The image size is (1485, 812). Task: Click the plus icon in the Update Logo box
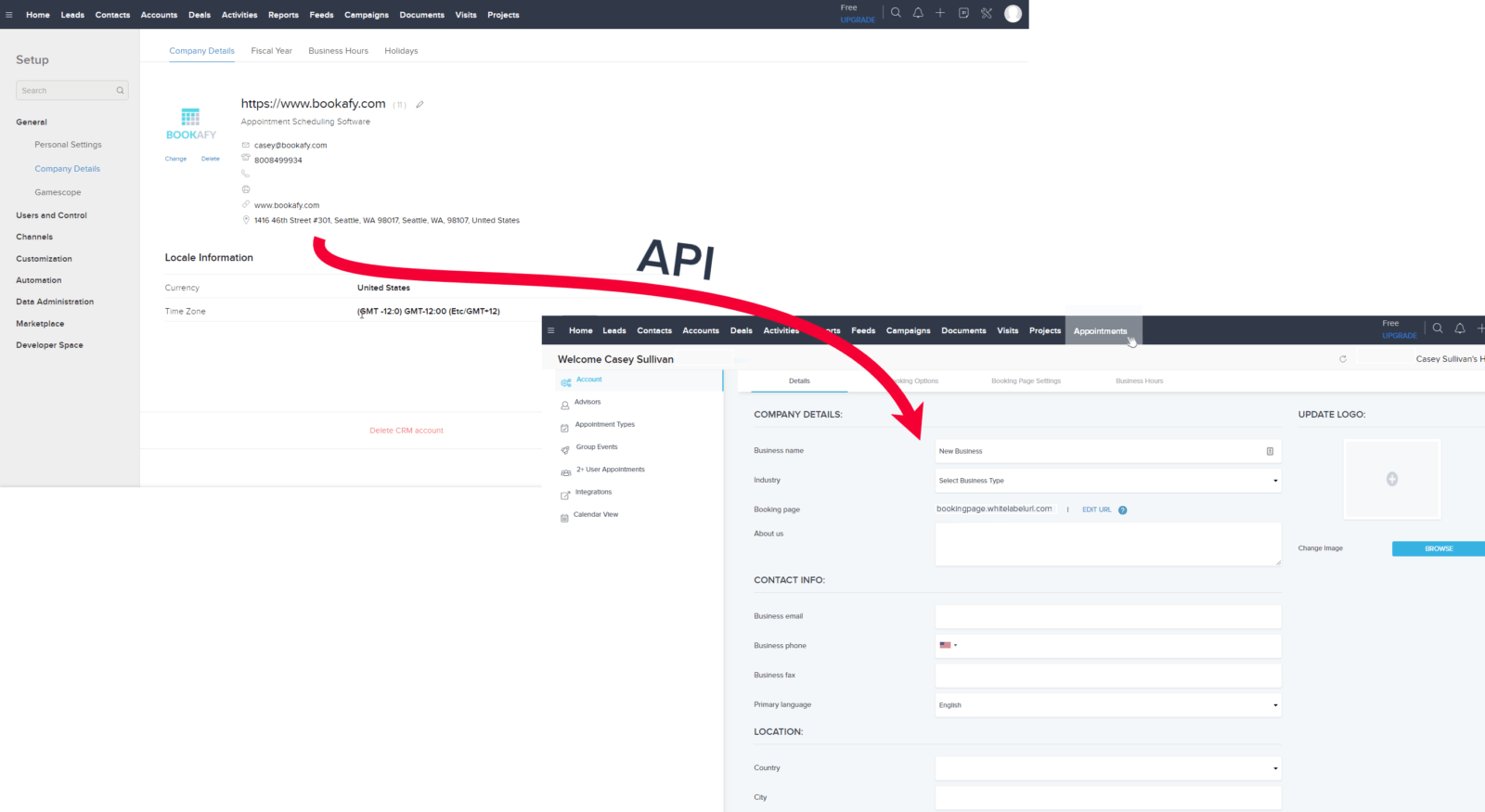1392,479
